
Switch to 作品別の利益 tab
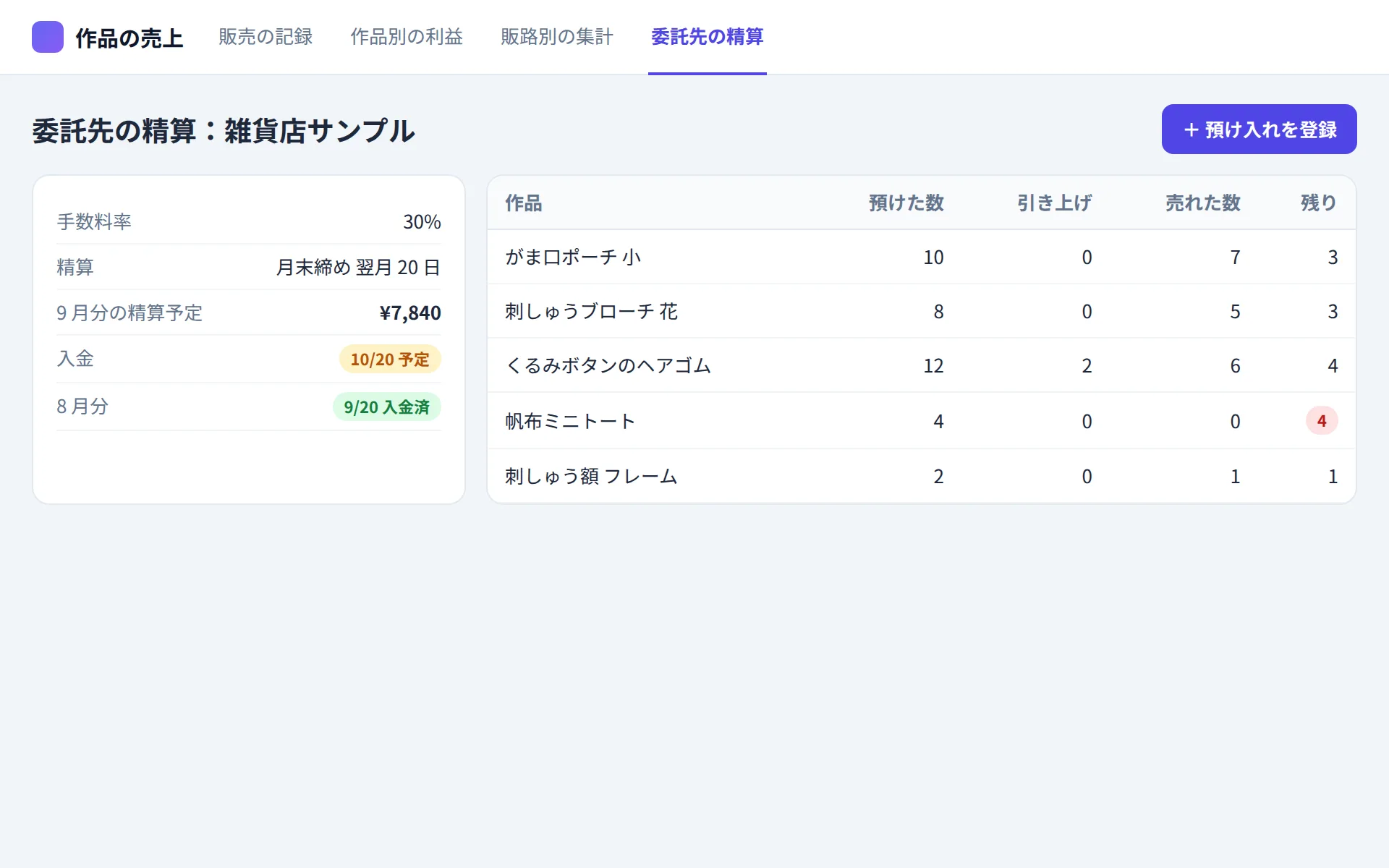407,37
